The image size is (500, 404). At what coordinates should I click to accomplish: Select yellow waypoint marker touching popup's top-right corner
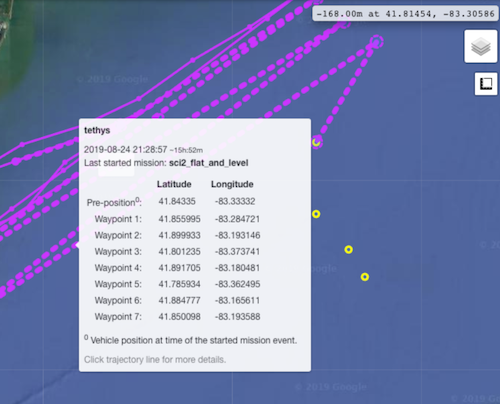point(316,142)
